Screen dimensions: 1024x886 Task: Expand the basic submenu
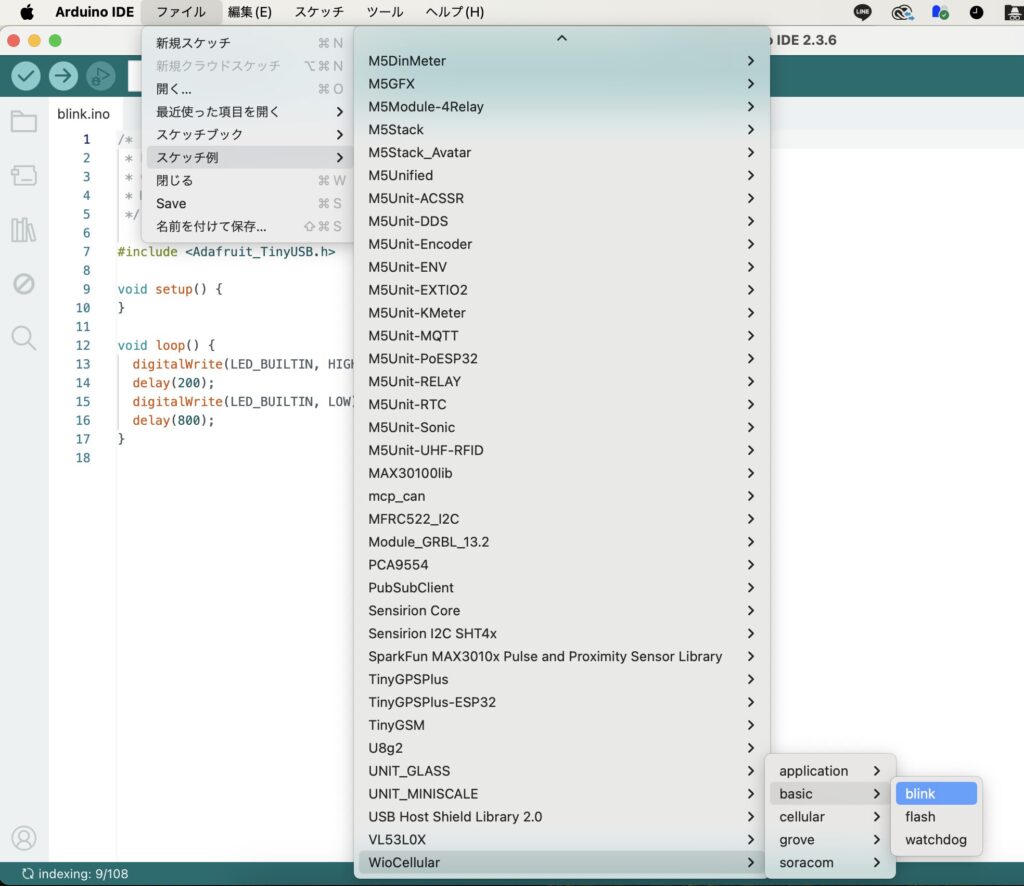tap(830, 794)
